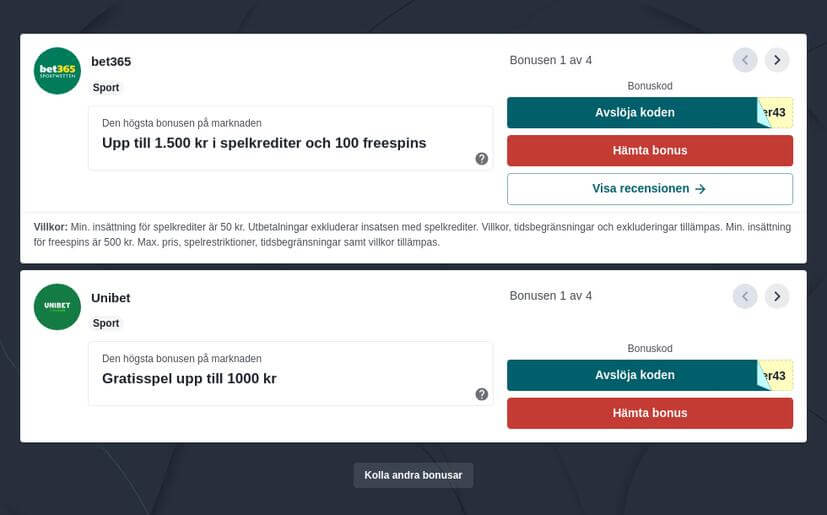The width and height of the screenshot is (827, 515).
Task: Click the Sport tag under Unibet
Action: [106, 324]
